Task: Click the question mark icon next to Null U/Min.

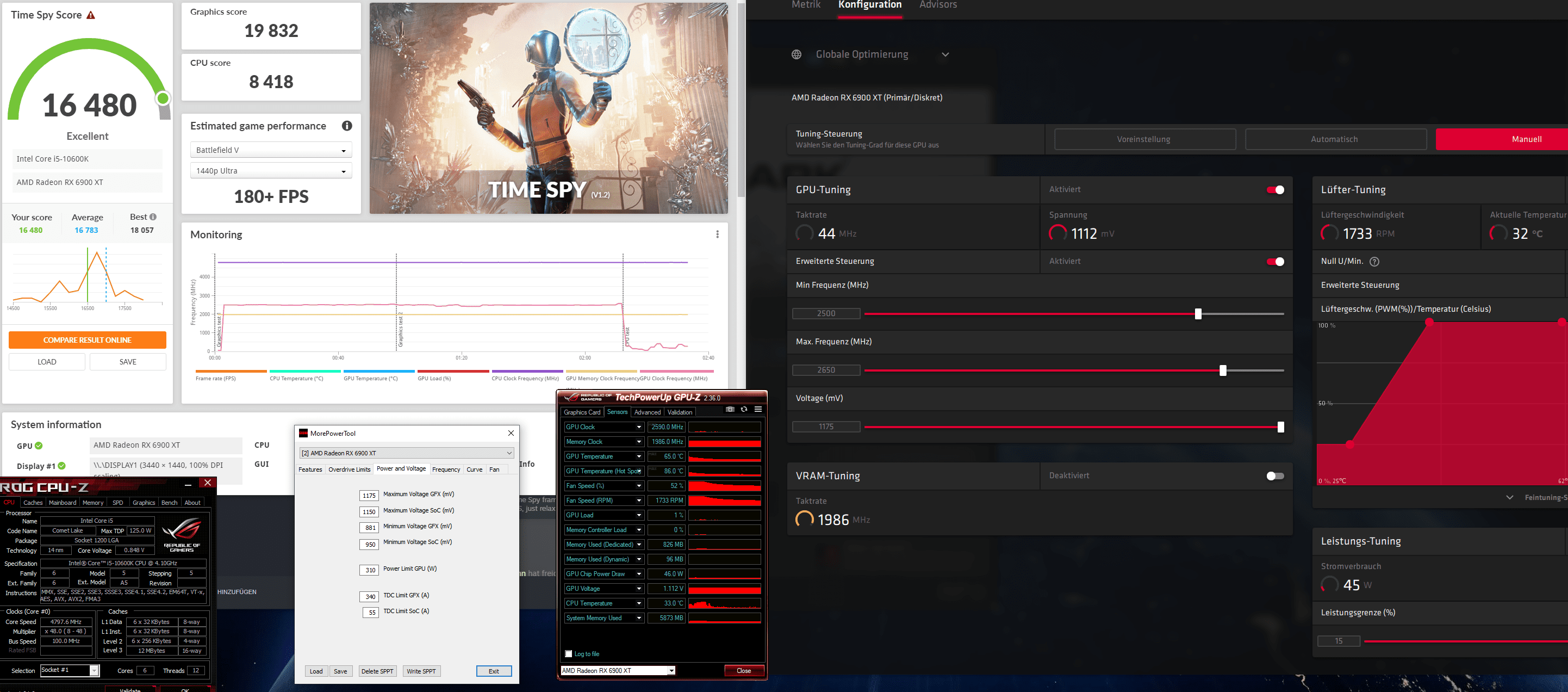Action: [x=1374, y=261]
